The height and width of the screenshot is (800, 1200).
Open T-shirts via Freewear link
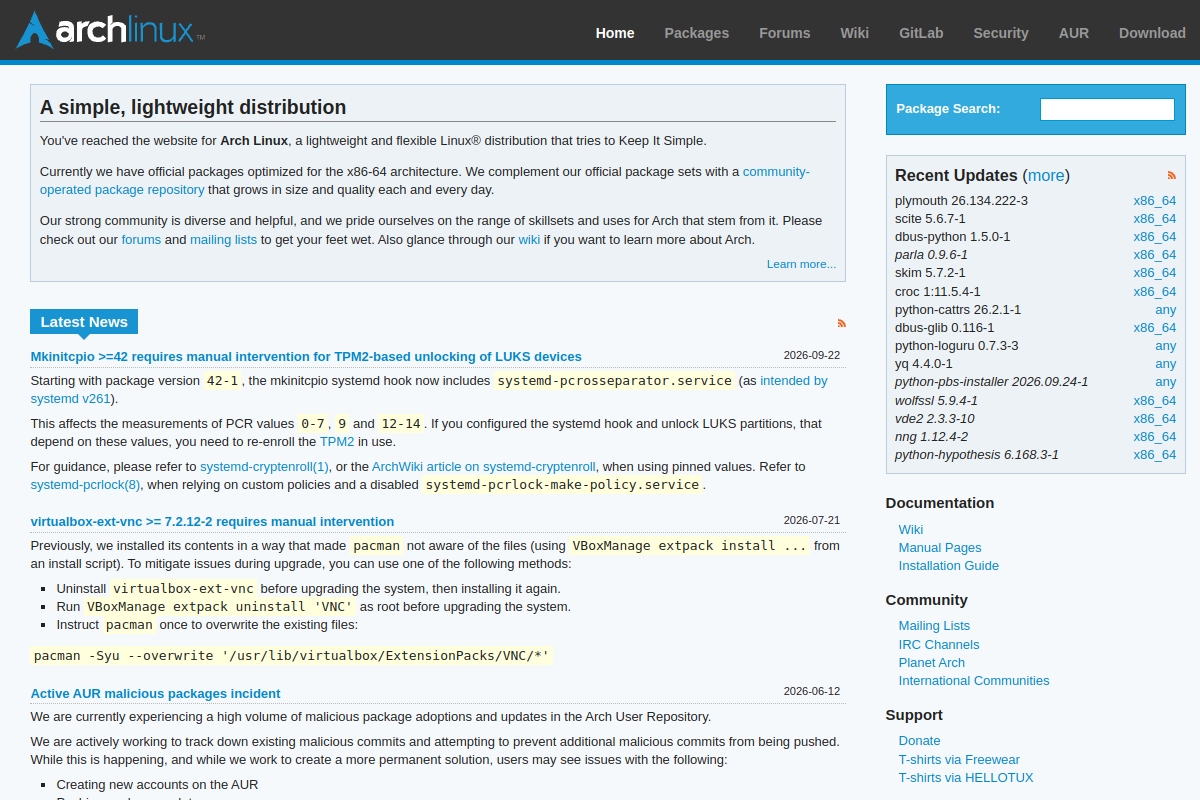click(x=959, y=759)
